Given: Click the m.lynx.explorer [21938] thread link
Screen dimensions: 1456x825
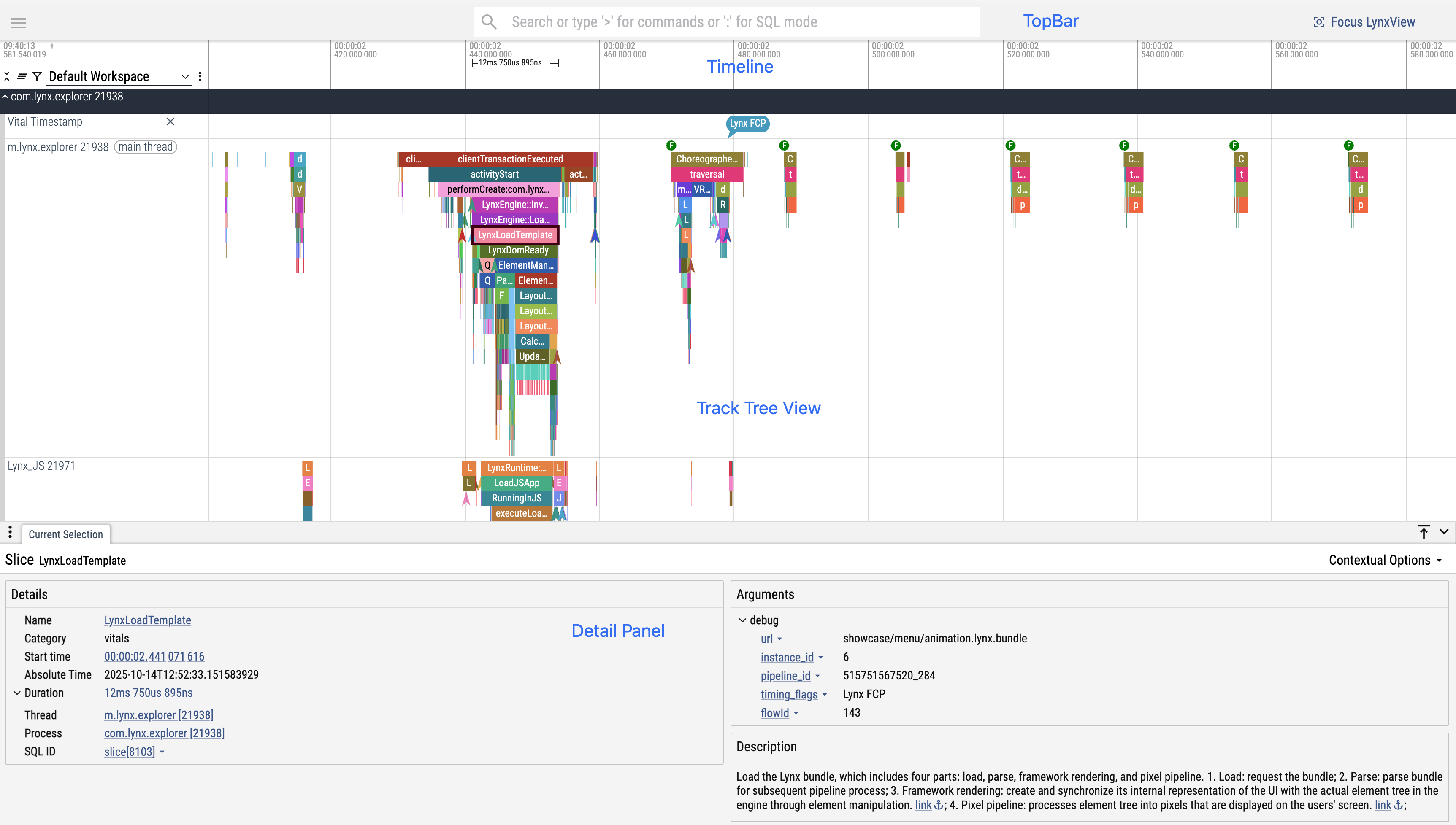Looking at the screenshot, I should 159,715.
